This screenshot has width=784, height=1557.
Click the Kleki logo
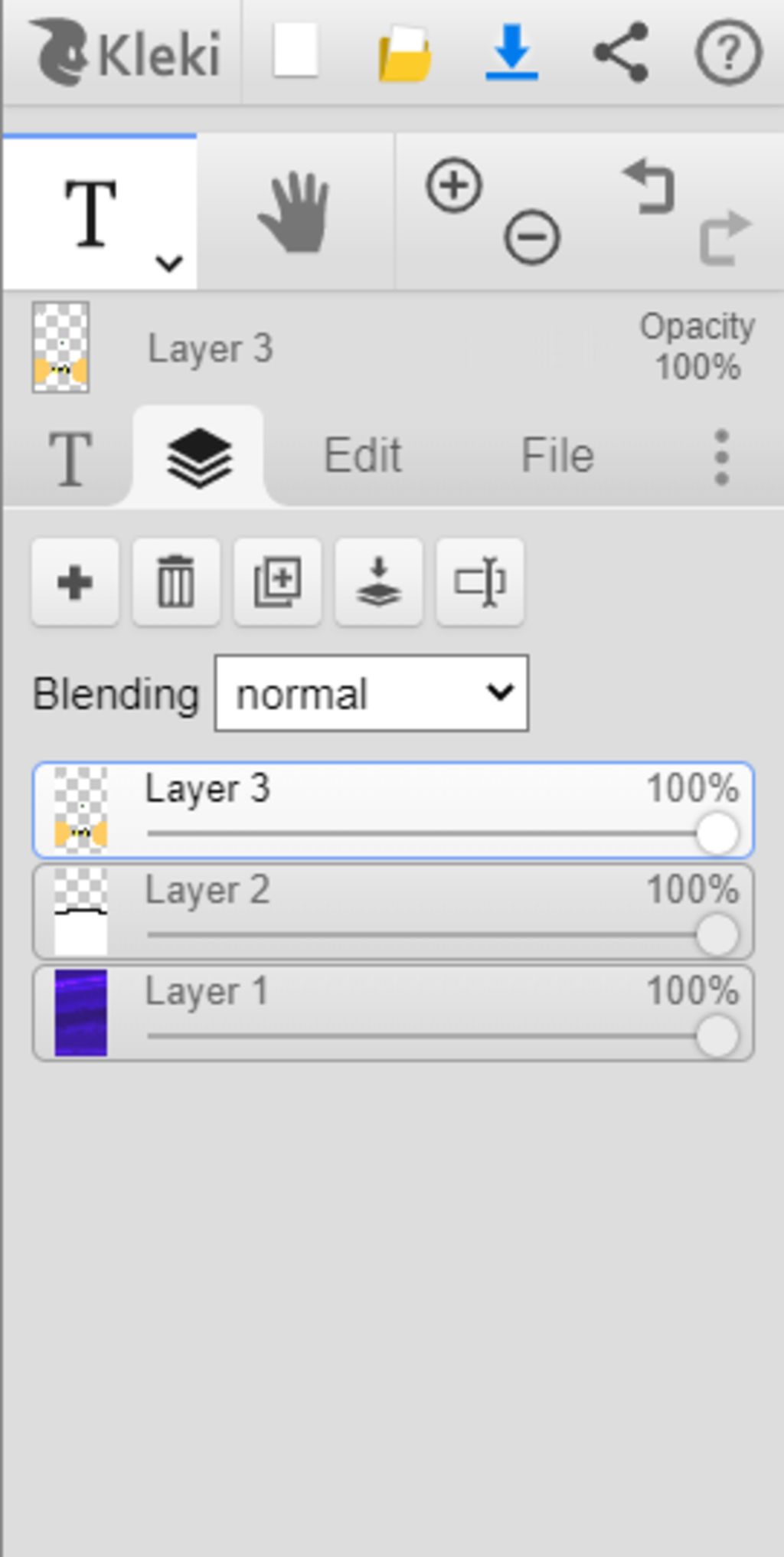click(126, 52)
